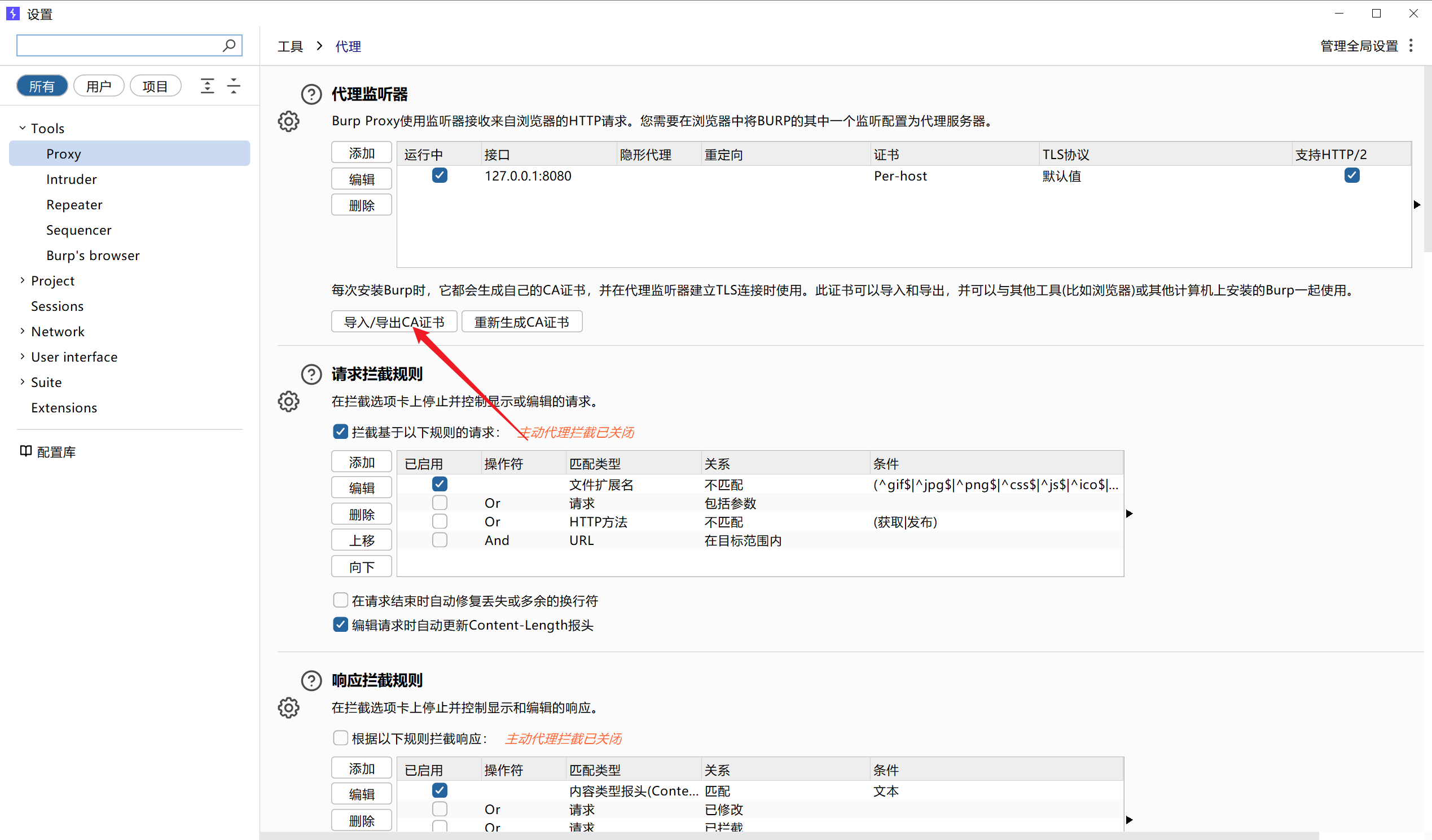Open the gear options for 请求拦截规则
1432x840 pixels.
coord(288,401)
